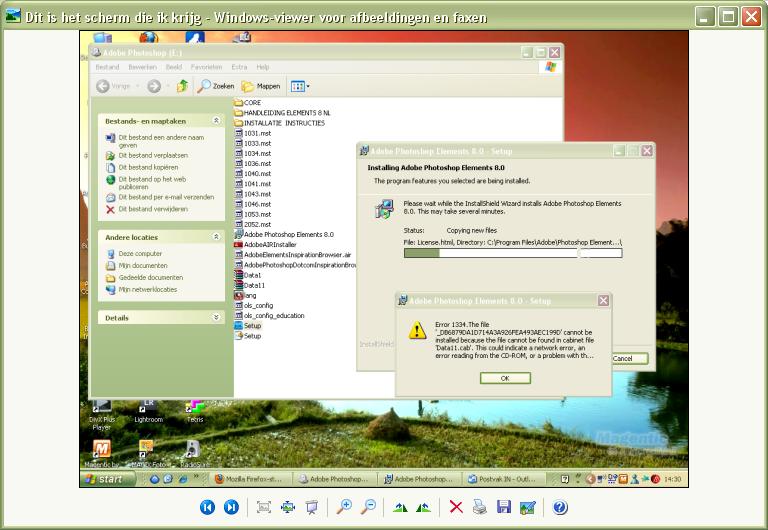Click OK in the Error 1334 dialog

tap(505, 378)
